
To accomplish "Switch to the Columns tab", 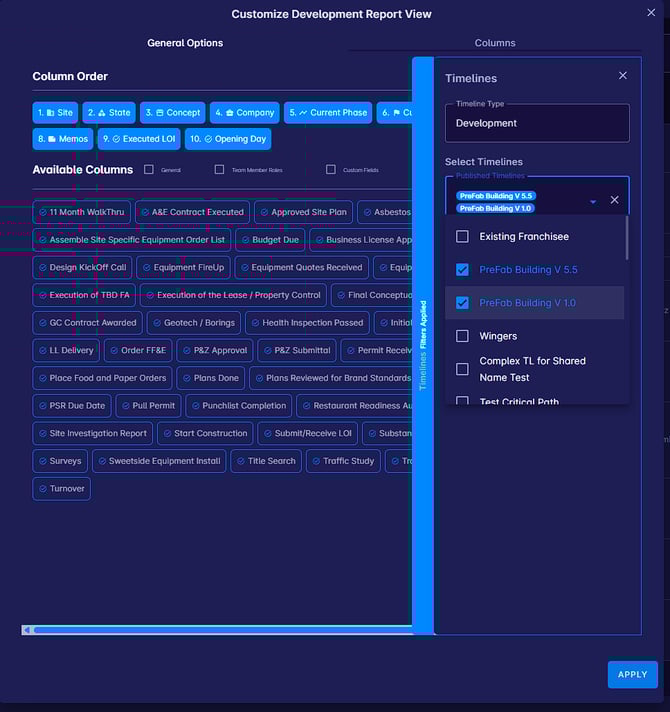I will tap(495, 43).
